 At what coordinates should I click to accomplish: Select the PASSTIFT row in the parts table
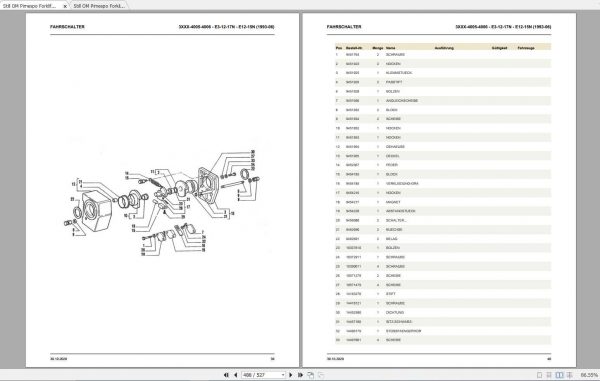(x=443, y=82)
